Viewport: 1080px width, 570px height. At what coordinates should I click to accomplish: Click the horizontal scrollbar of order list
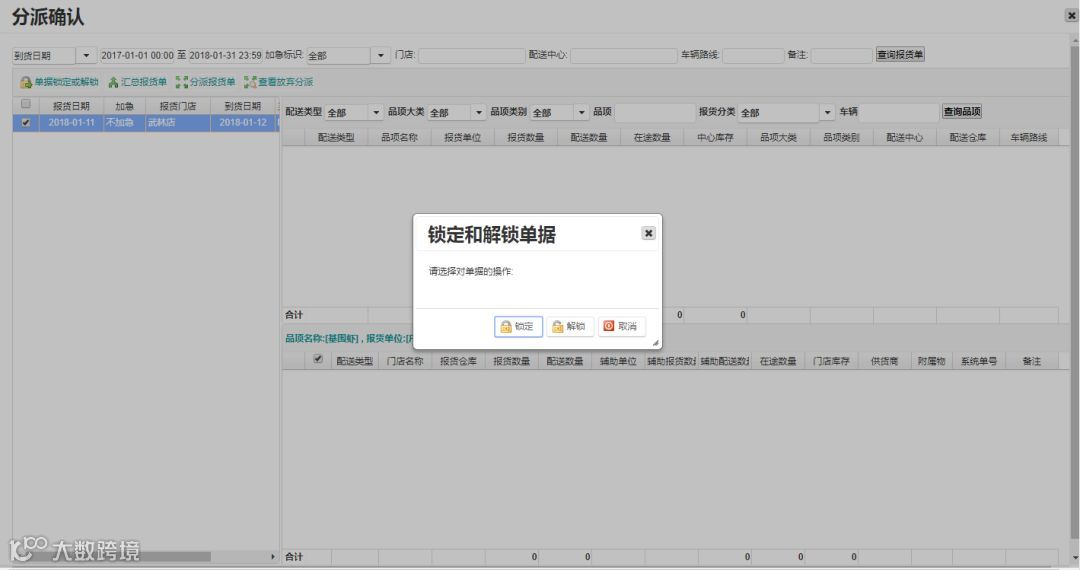click(117, 556)
